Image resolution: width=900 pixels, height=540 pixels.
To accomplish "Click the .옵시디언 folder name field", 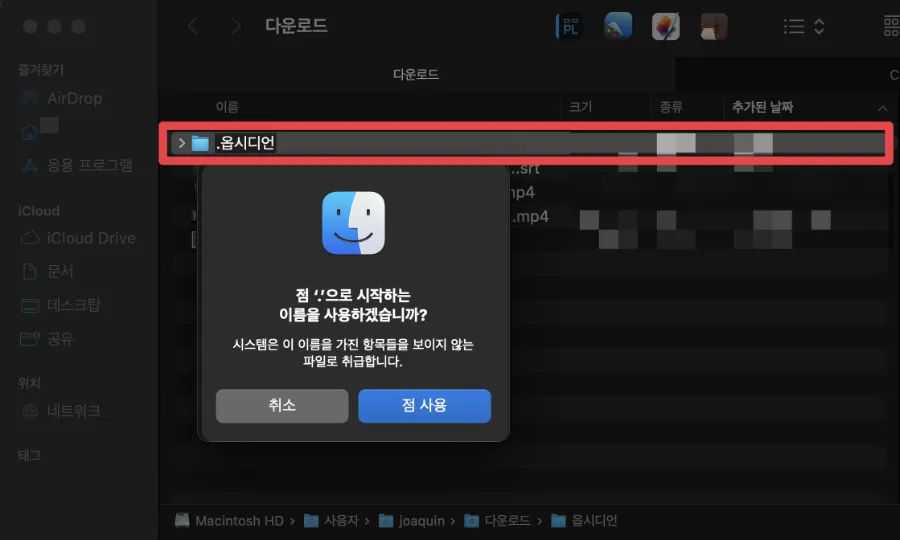I will pyautogui.click(x=246, y=143).
